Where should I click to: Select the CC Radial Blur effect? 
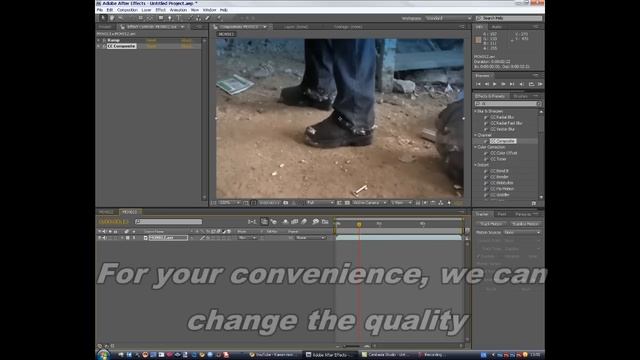502,117
